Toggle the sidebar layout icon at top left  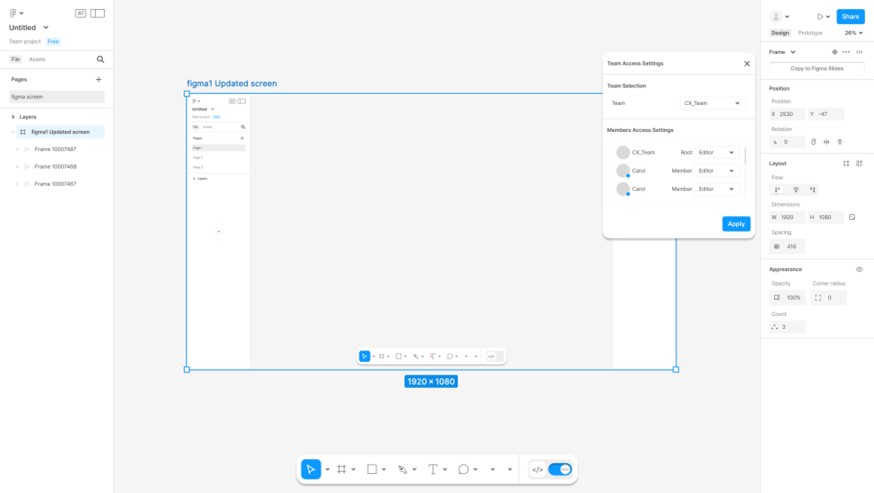click(98, 13)
